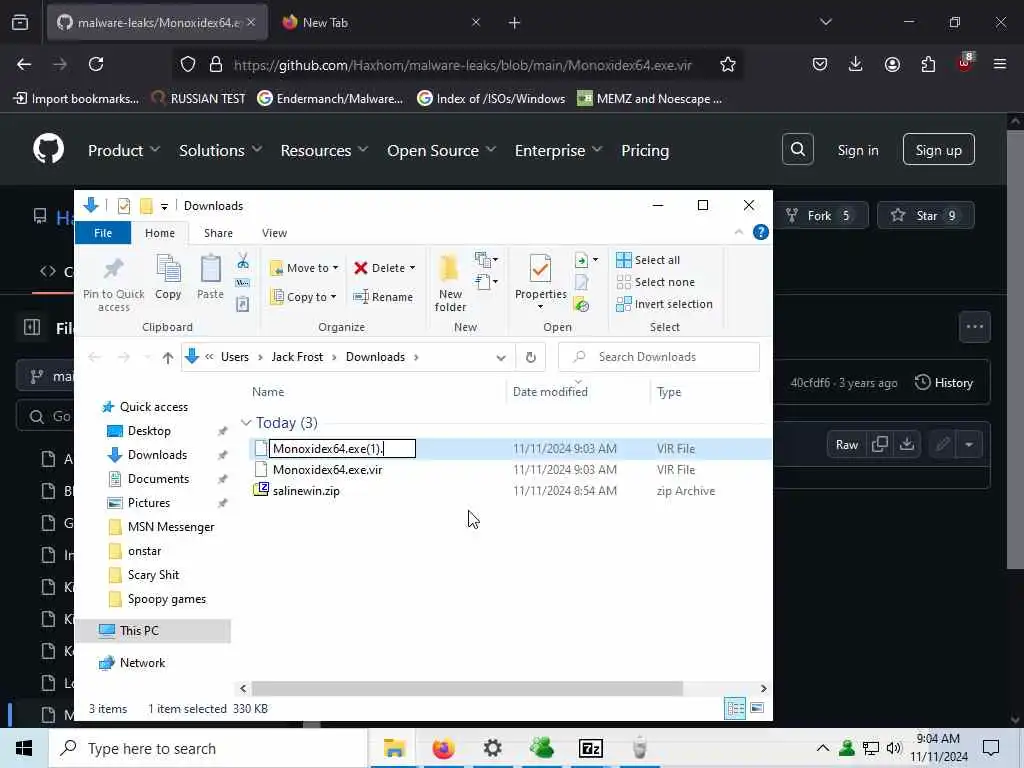Open Firefox from the taskbar
The width and height of the screenshot is (1024, 768).
point(443,748)
